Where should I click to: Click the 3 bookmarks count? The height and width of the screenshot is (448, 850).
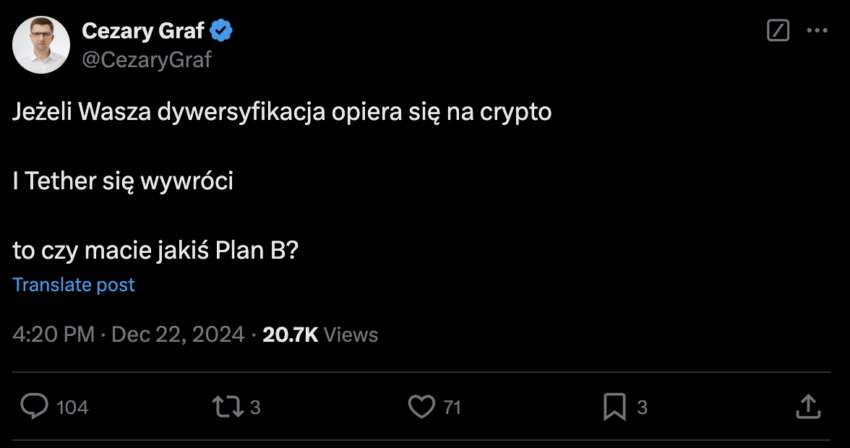coord(642,407)
